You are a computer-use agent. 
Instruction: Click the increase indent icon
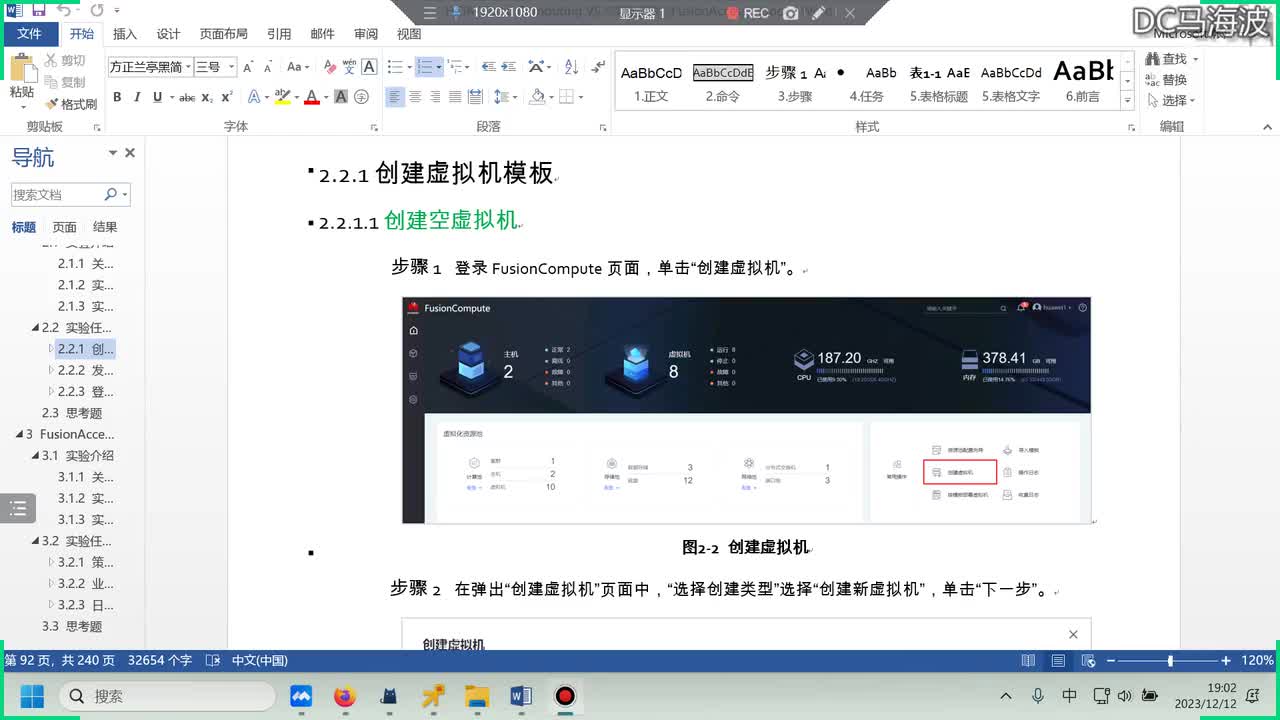coord(509,67)
